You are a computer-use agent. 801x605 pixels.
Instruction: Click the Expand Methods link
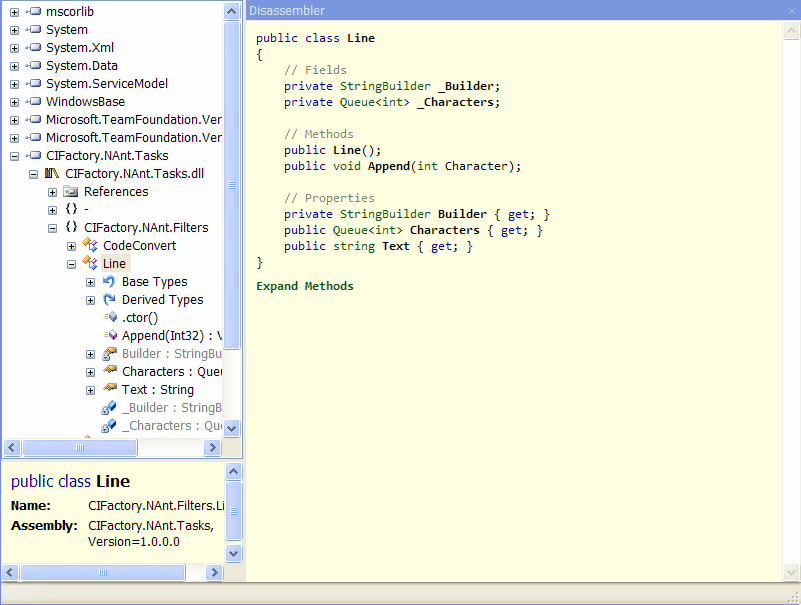pyautogui.click(x=304, y=286)
